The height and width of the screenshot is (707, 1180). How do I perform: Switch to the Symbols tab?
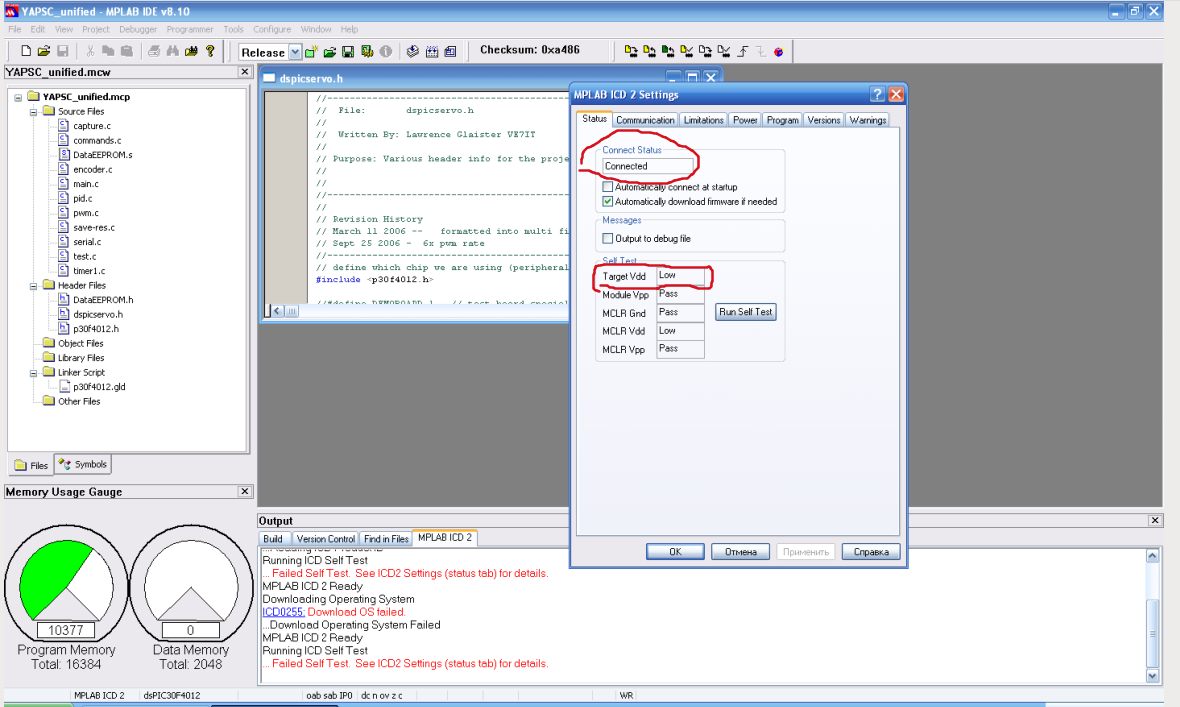point(84,465)
